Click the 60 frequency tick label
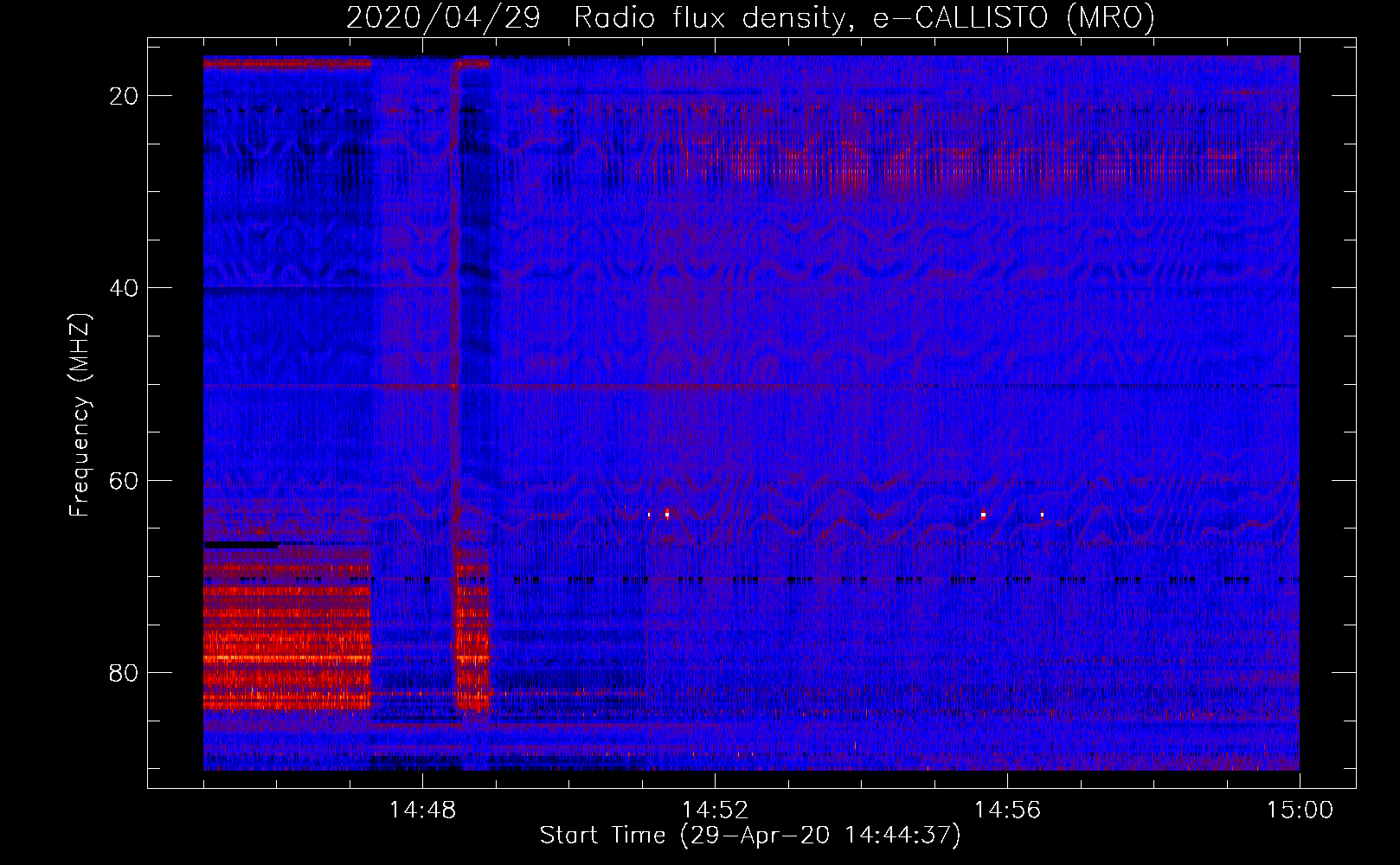Screen dimensions: 1400x865 click(124, 480)
